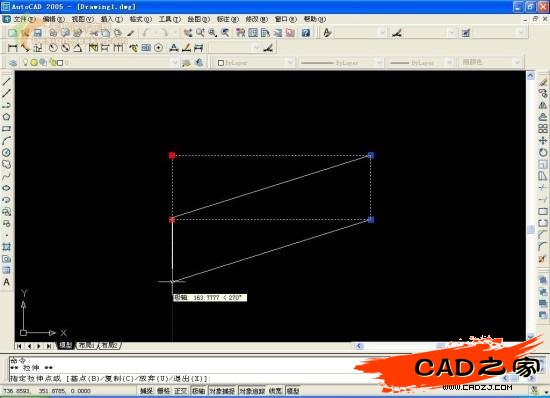Open the Help question mark icon
Viewport: 550px width, 398px height.
(x=306, y=33)
